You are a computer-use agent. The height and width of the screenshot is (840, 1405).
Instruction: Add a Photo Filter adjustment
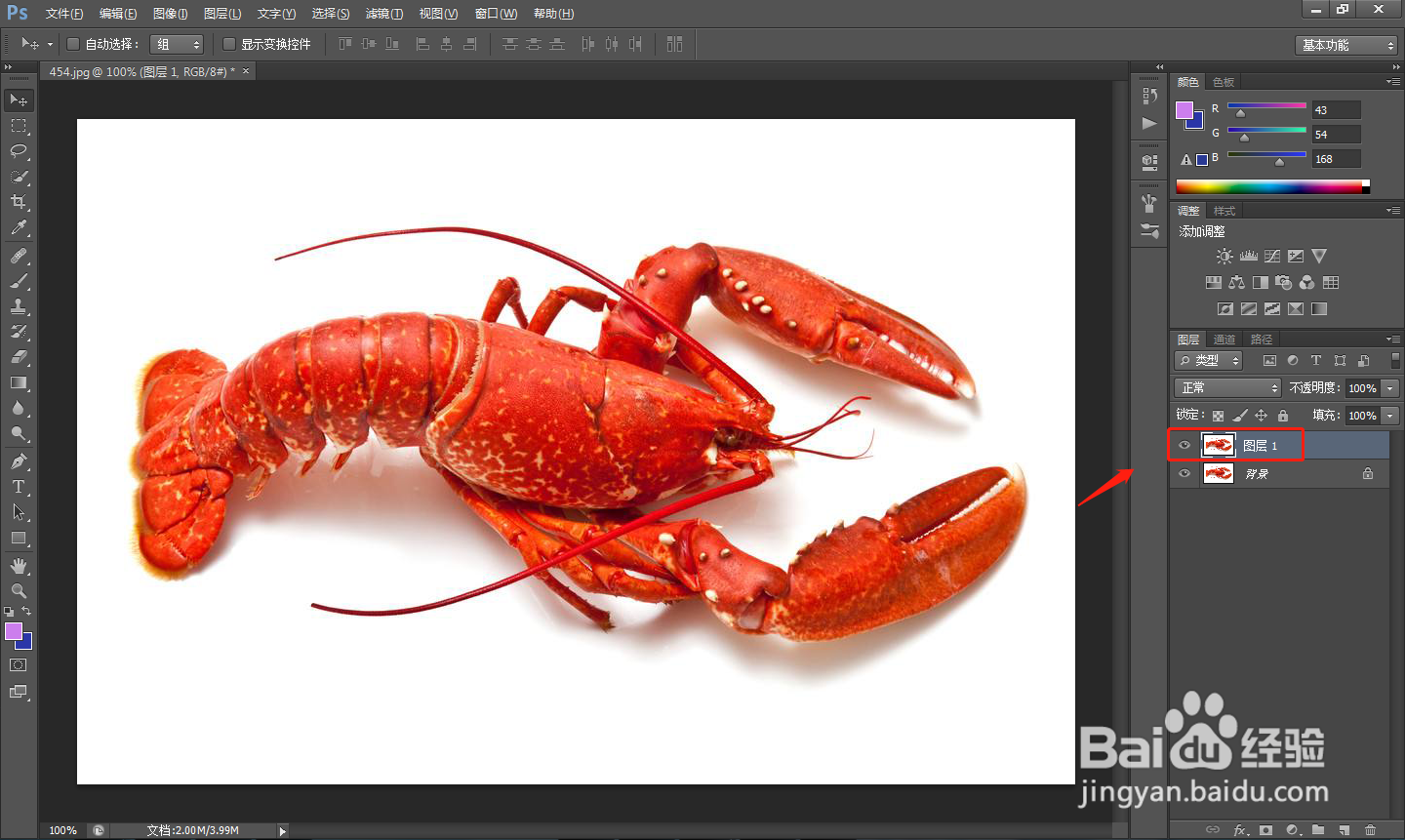tap(1284, 282)
